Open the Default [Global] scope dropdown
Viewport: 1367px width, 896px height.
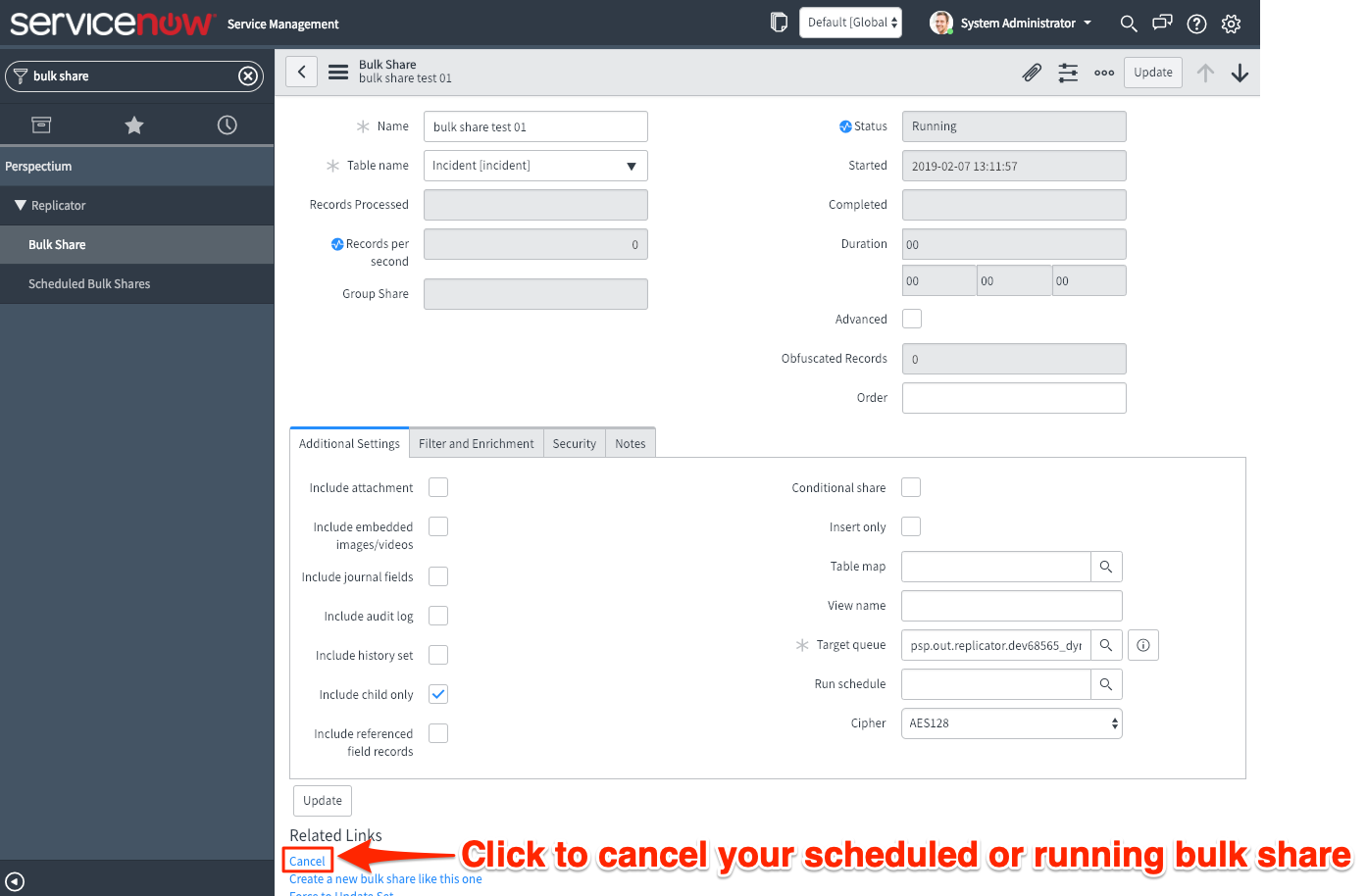(851, 23)
